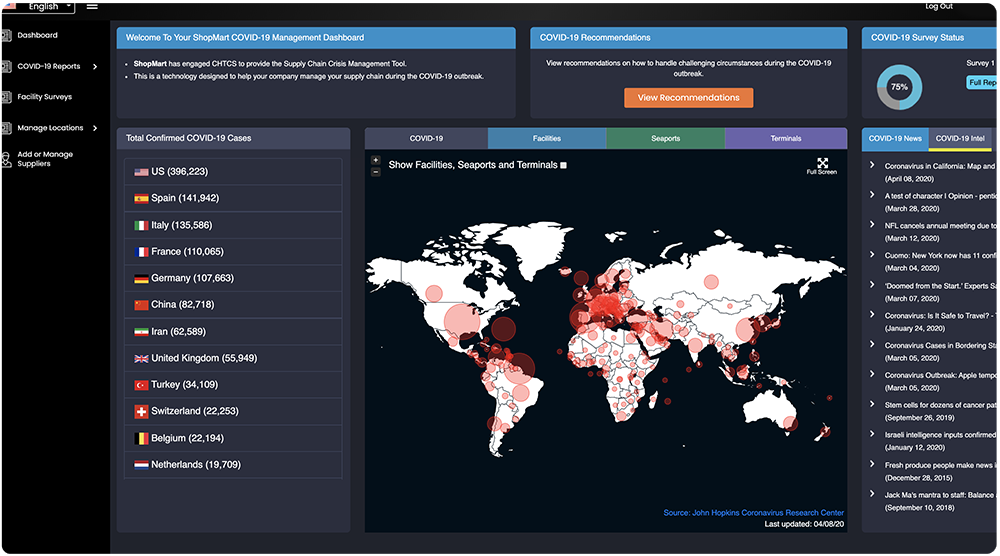Click the Turkey flag icon
Viewport: 1000px width, 556px height.
(141, 385)
